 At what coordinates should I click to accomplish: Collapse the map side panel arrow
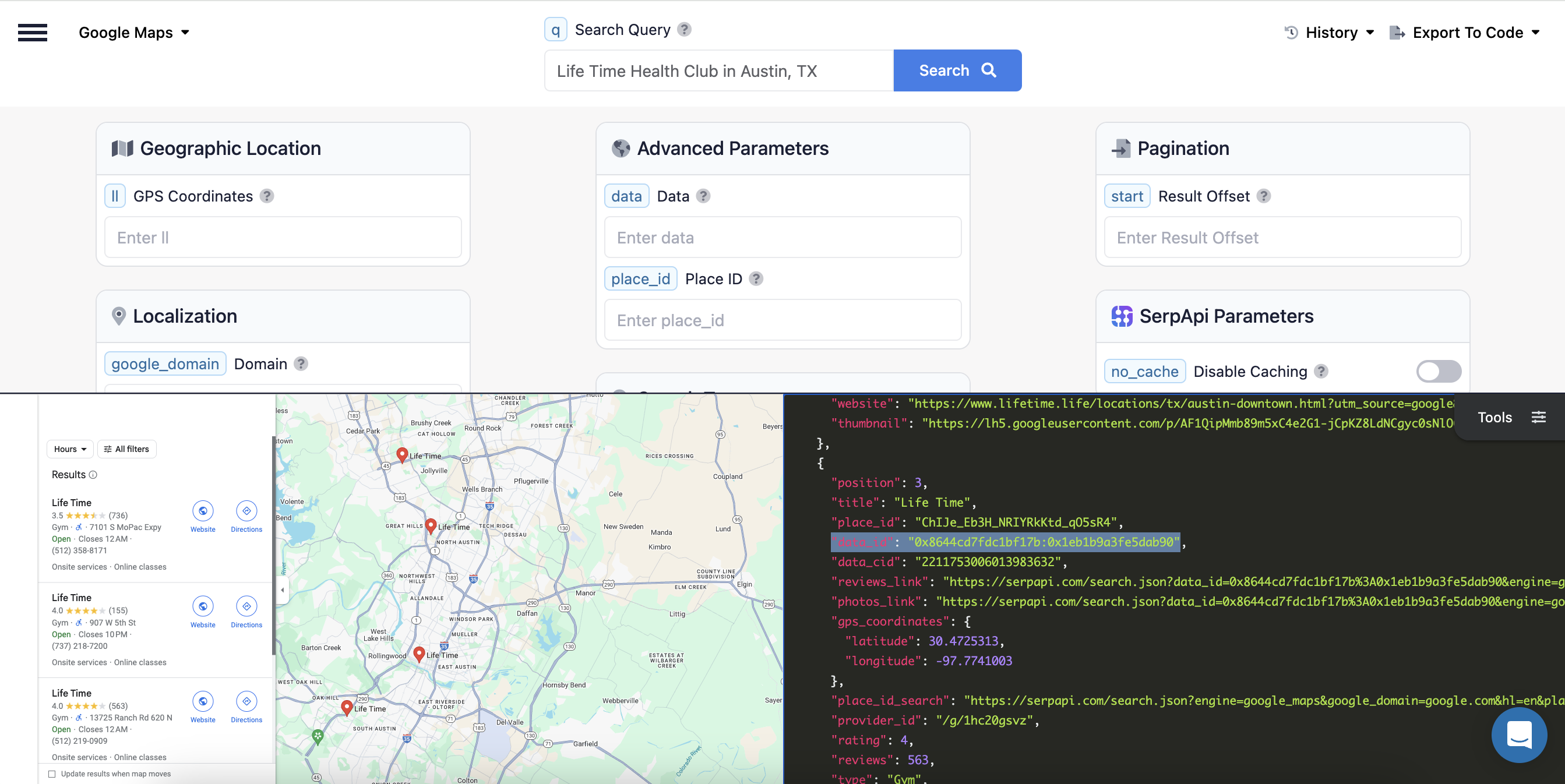tap(283, 589)
